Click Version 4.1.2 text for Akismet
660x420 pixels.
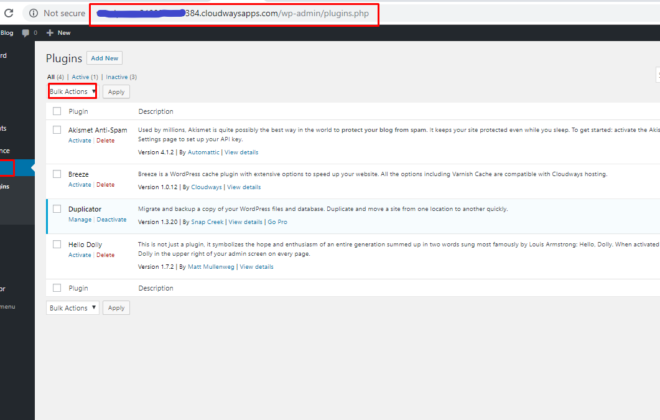tap(156, 152)
